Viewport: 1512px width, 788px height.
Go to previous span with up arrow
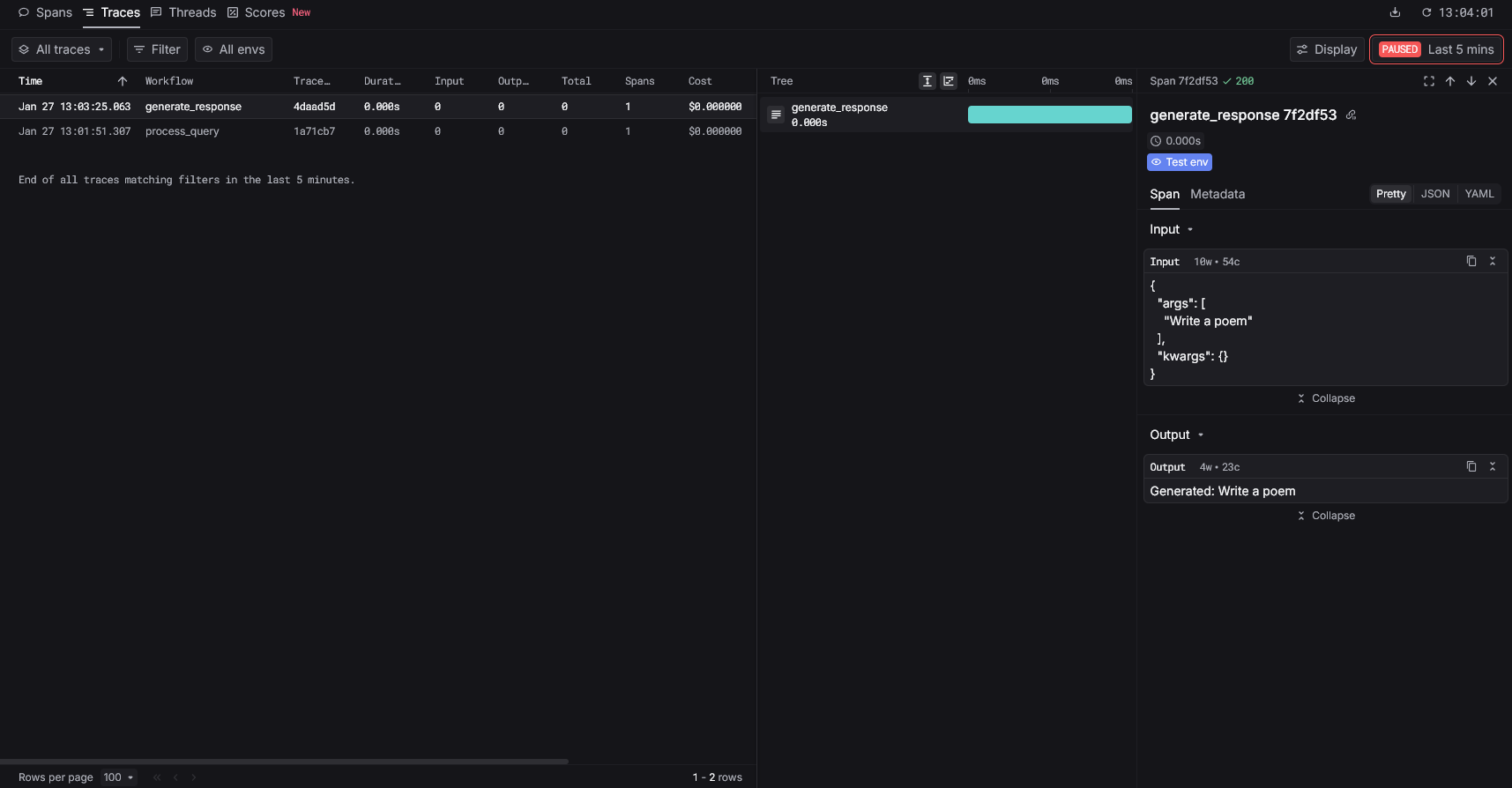coord(1449,81)
